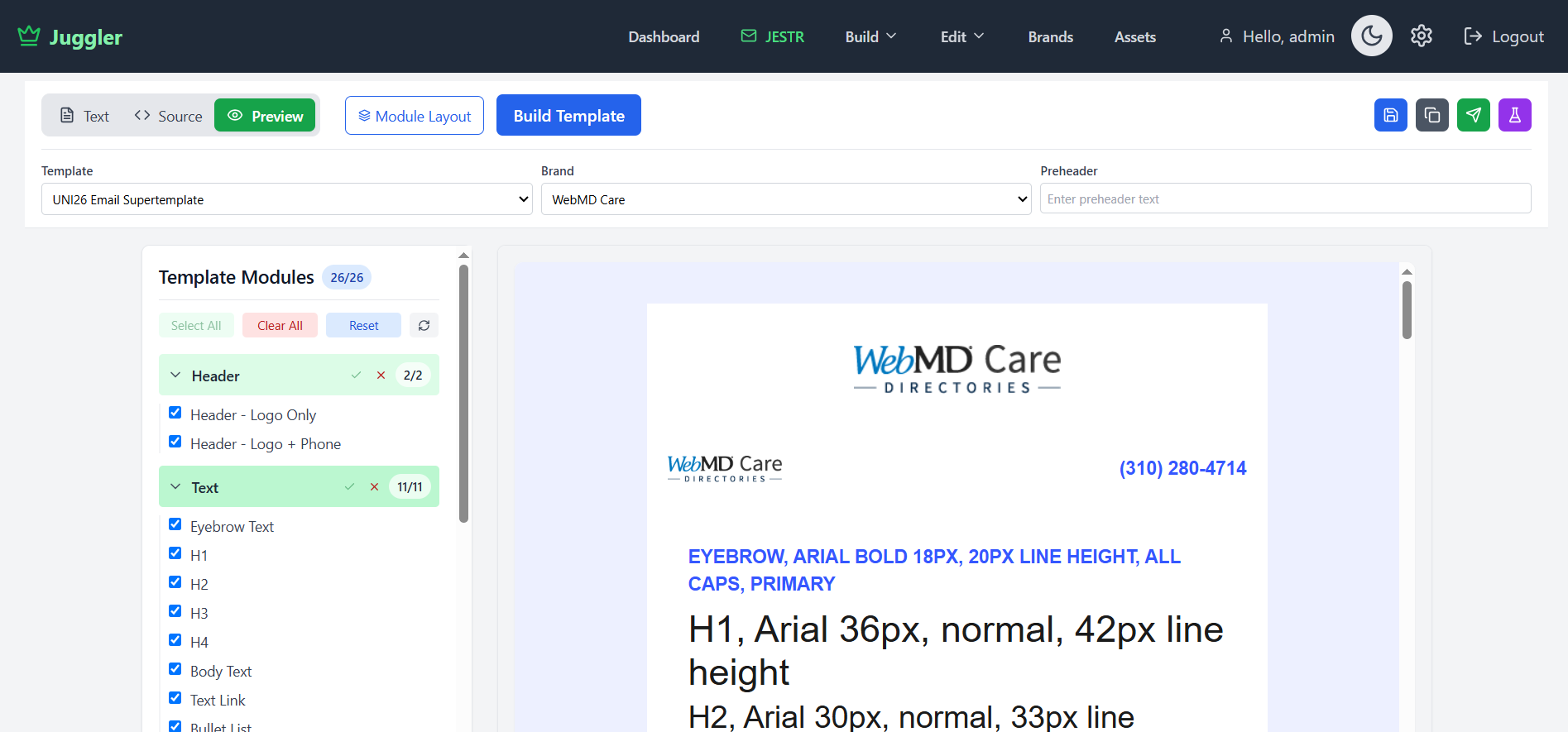
Task: Uncheck the Header - Logo Only checkbox
Action: pyautogui.click(x=175, y=413)
